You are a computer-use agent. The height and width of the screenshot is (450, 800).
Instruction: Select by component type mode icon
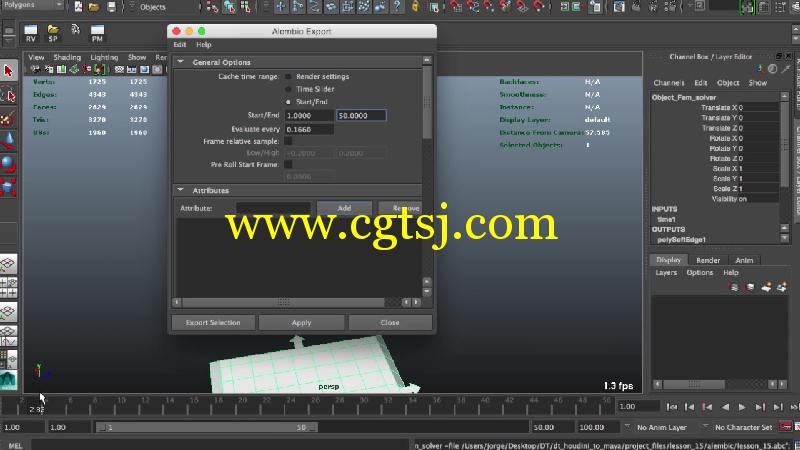coord(246,7)
